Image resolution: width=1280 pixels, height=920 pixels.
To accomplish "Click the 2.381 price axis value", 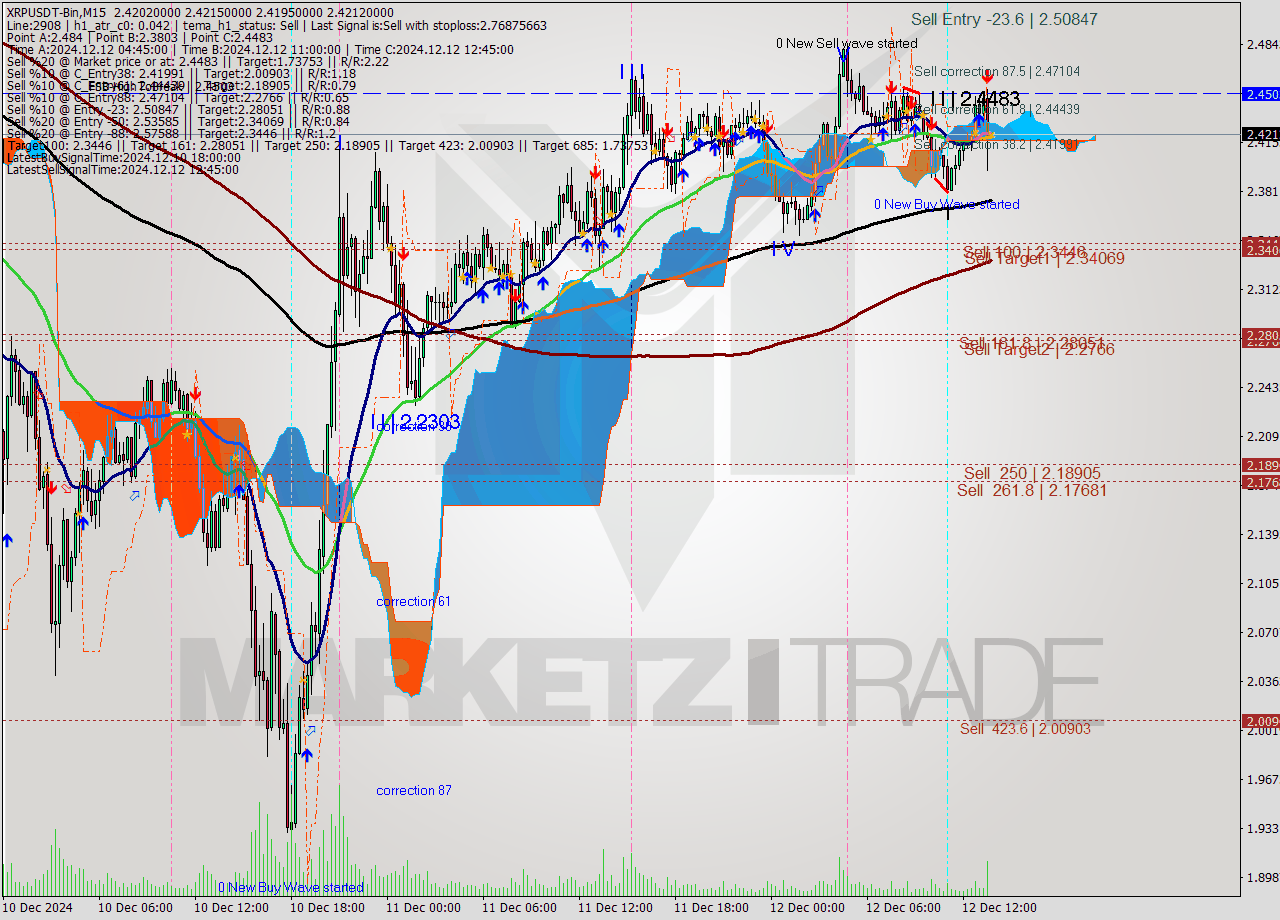I will coord(1261,191).
